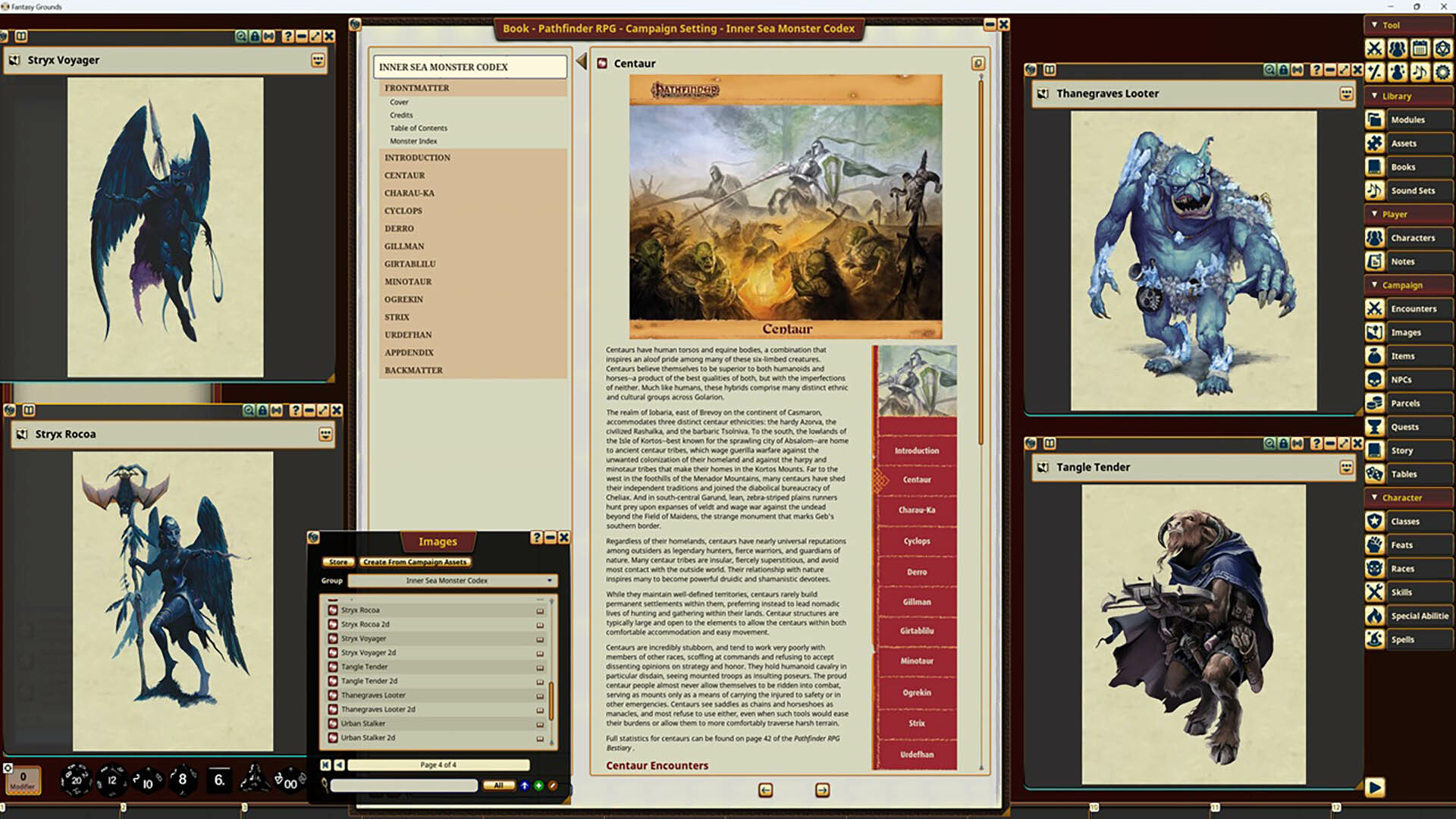
Task: Toggle the lock icon on Stryx Voyager window
Action: 255,36
